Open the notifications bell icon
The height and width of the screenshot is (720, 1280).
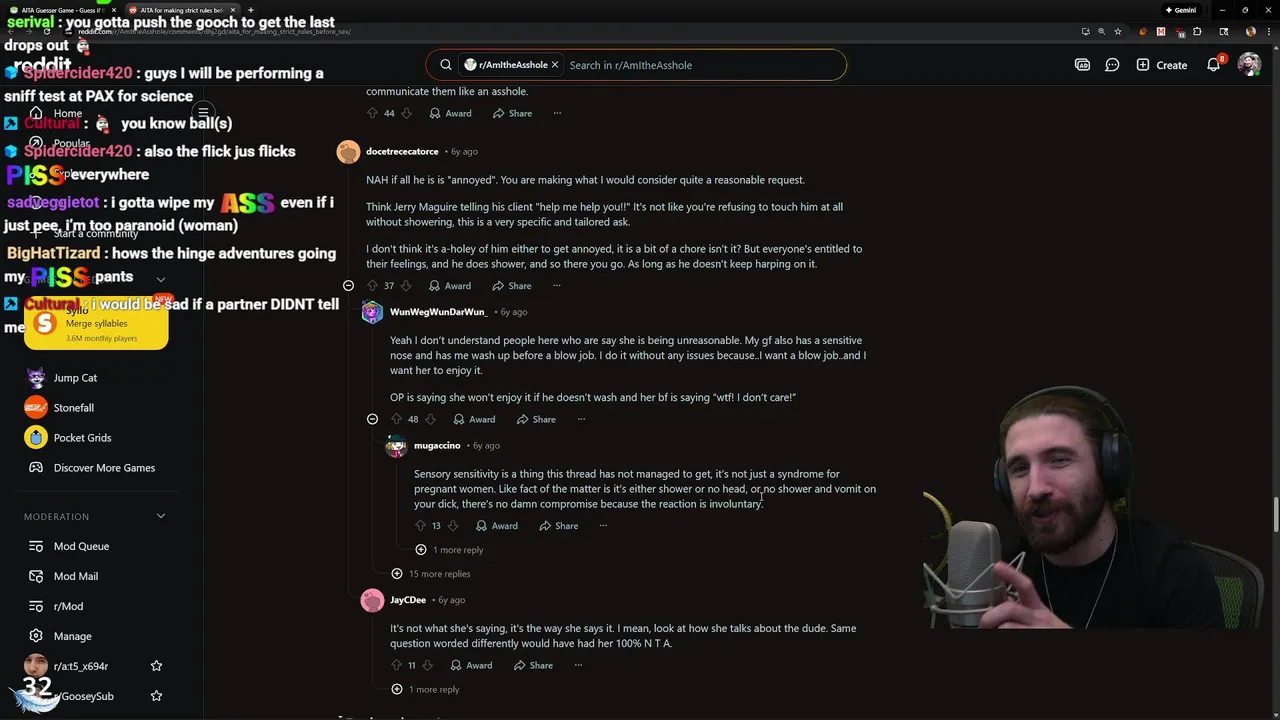coord(1214,65)
